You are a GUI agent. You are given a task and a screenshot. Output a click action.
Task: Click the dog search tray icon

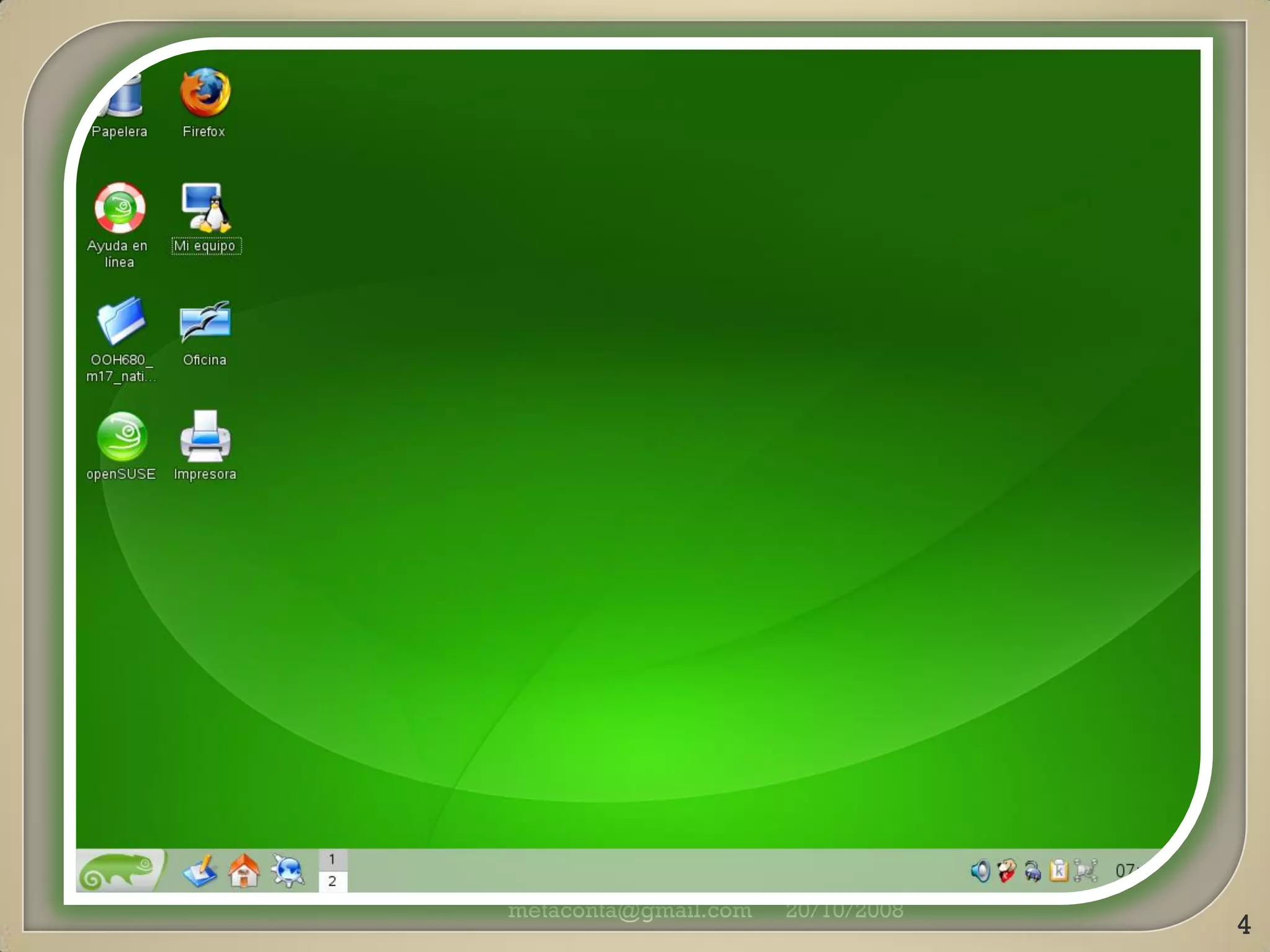coord(1006,871)
